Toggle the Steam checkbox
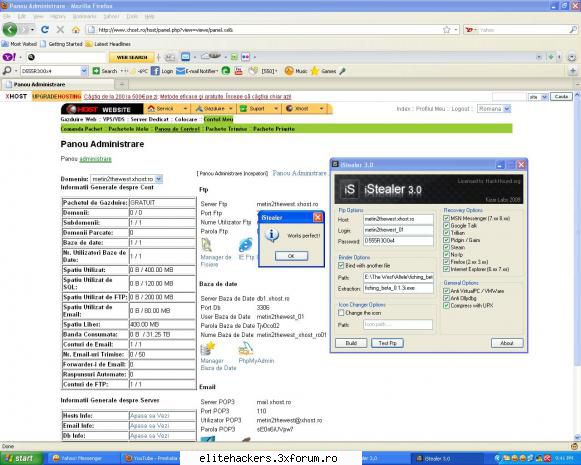Screen dimensions: 581x465 click(446, 247)
